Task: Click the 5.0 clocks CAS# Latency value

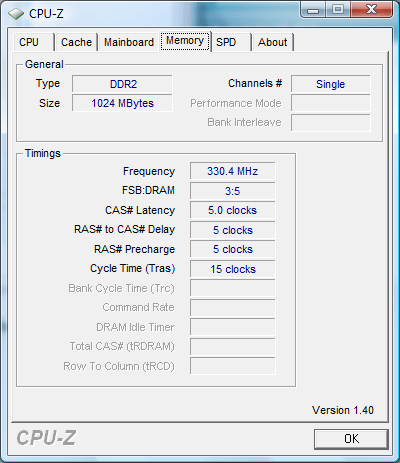Action: pos(233,210)
